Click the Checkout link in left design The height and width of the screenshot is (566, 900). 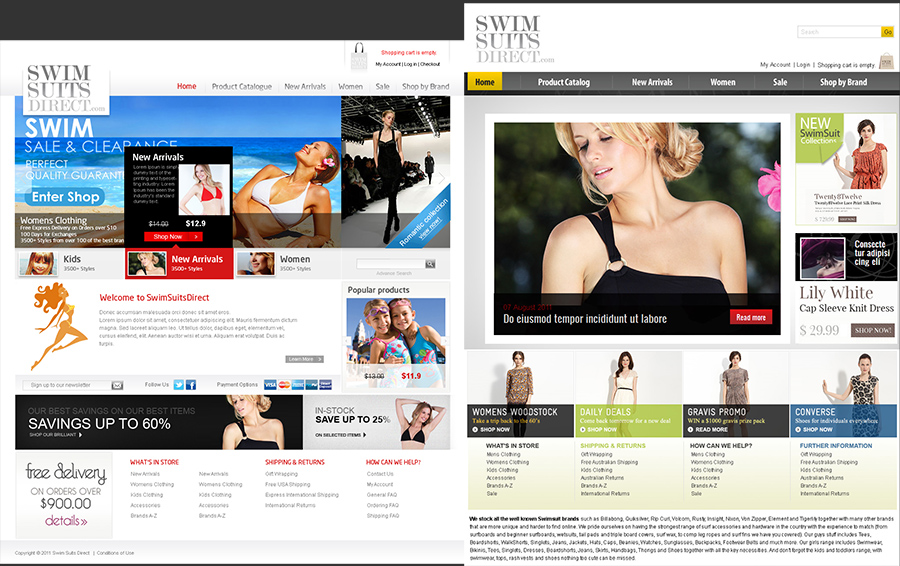pos(430,64)
